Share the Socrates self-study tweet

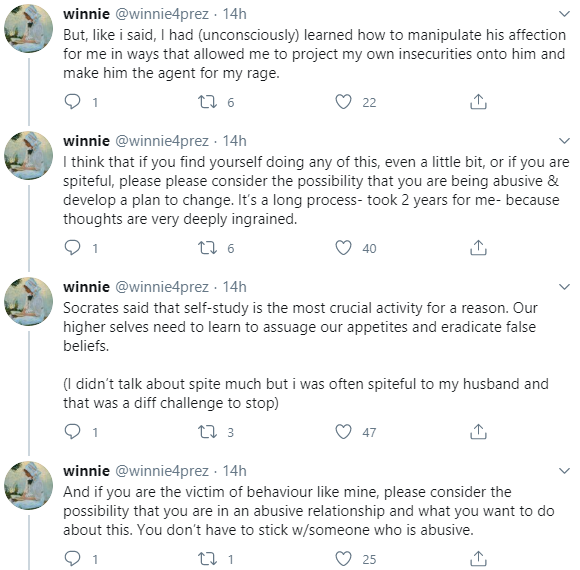click(478, 432)
